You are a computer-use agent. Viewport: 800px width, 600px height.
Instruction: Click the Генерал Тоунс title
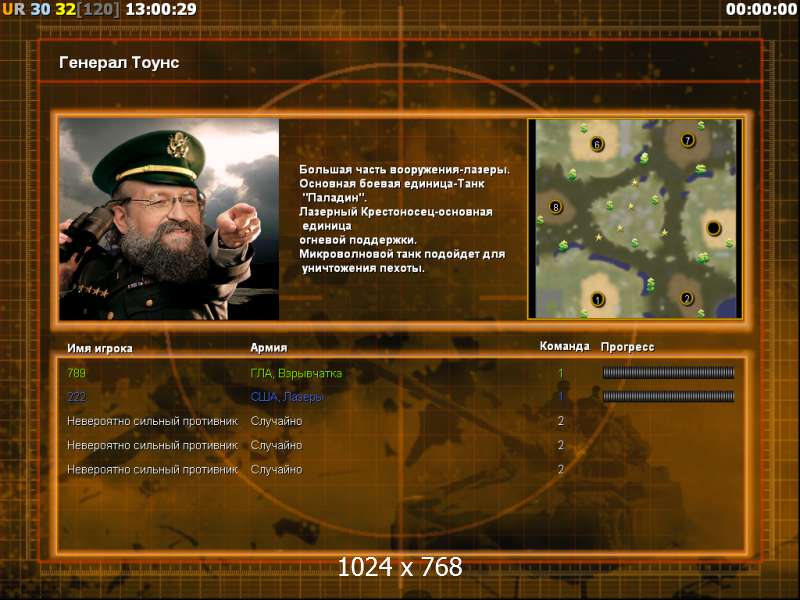[x=119, y=63]
